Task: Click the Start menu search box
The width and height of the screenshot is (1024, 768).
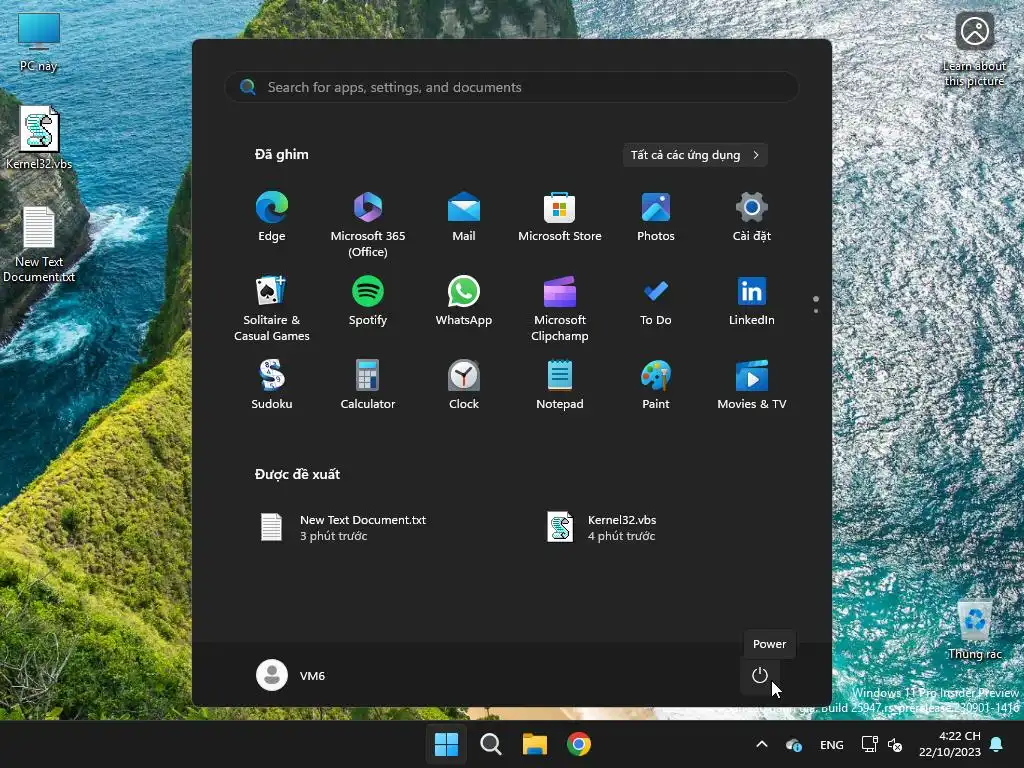Action: 511,87
